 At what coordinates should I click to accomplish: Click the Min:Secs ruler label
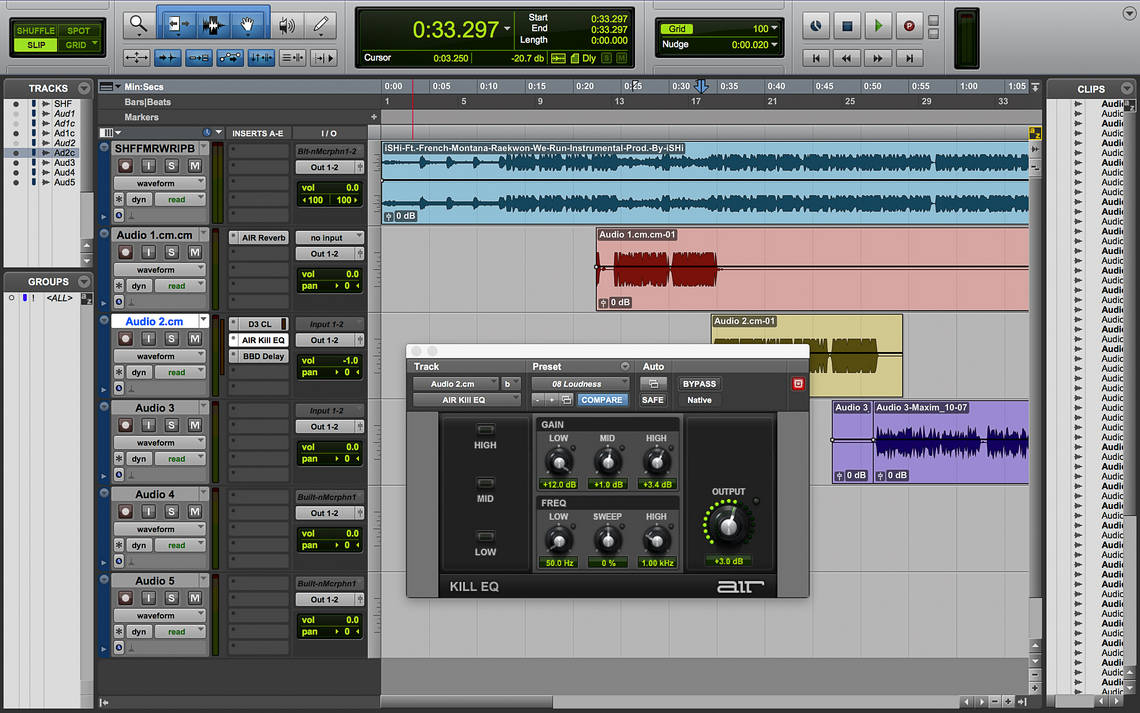[143, 86]
